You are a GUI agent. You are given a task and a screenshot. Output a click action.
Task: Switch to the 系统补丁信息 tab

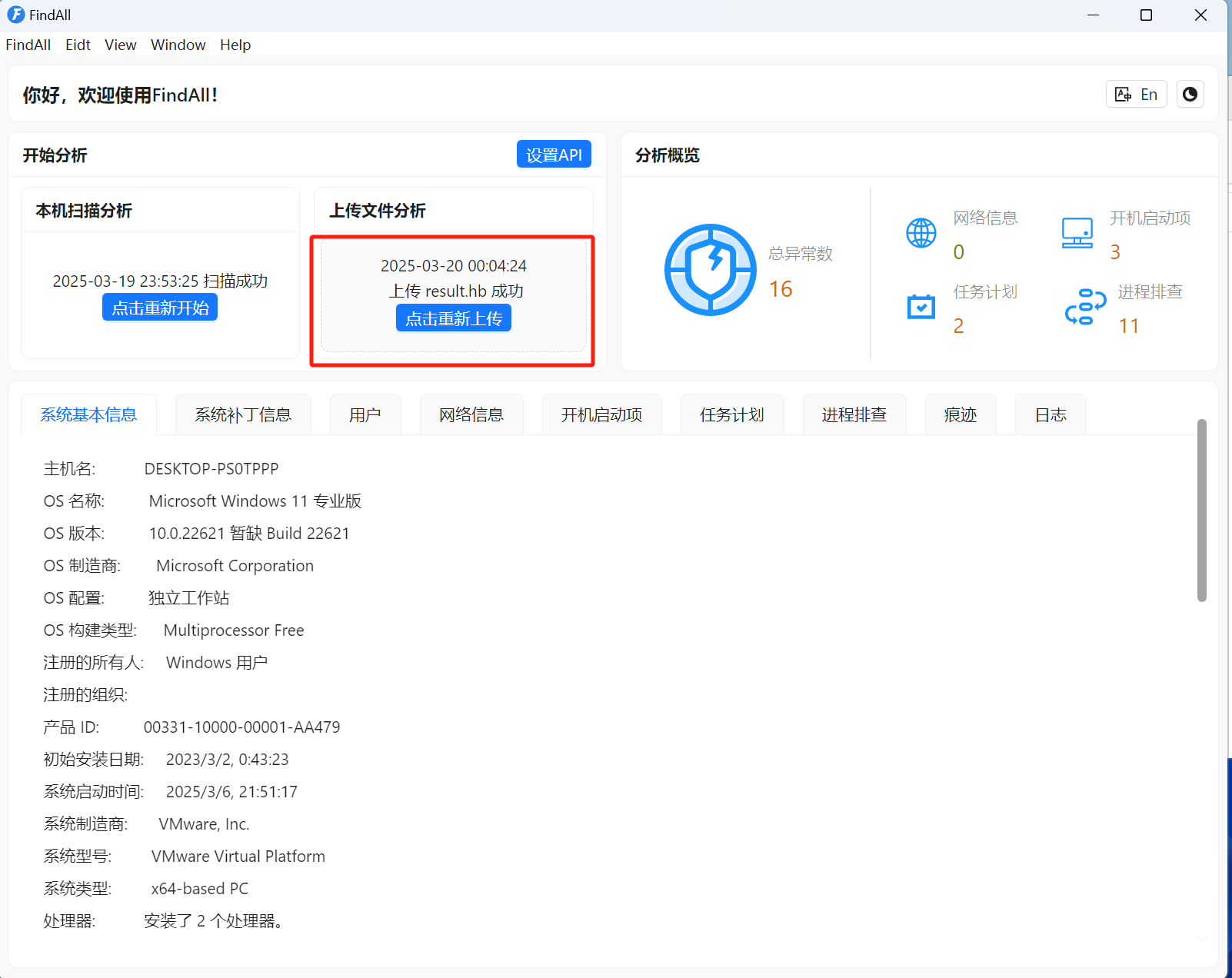tap(243, 415)
